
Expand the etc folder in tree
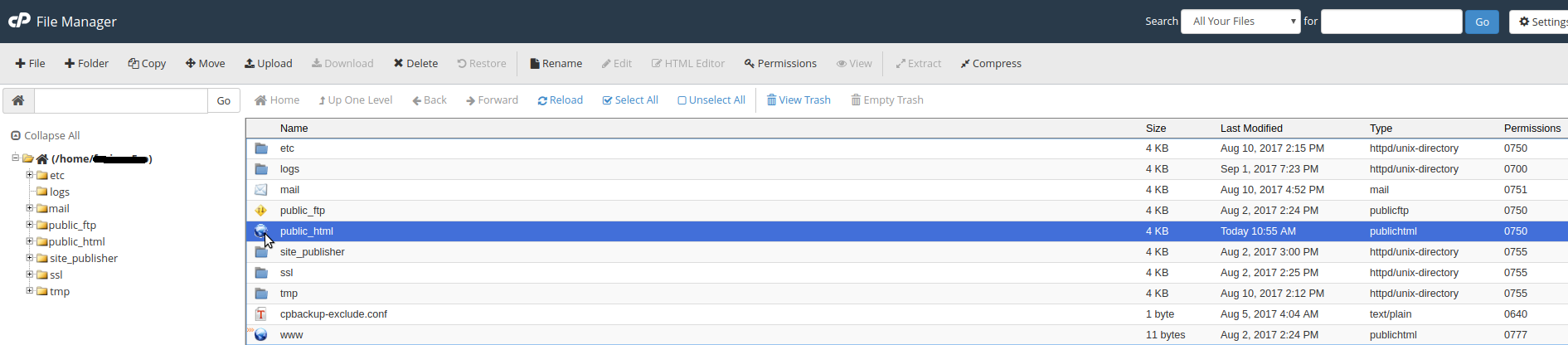point(30,175)
